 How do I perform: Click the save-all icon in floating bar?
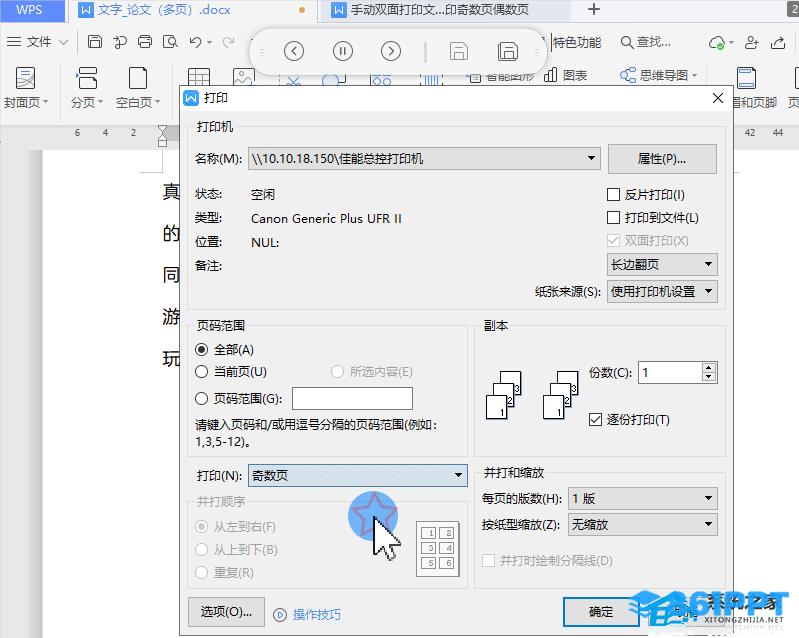[x=508, y=51]
